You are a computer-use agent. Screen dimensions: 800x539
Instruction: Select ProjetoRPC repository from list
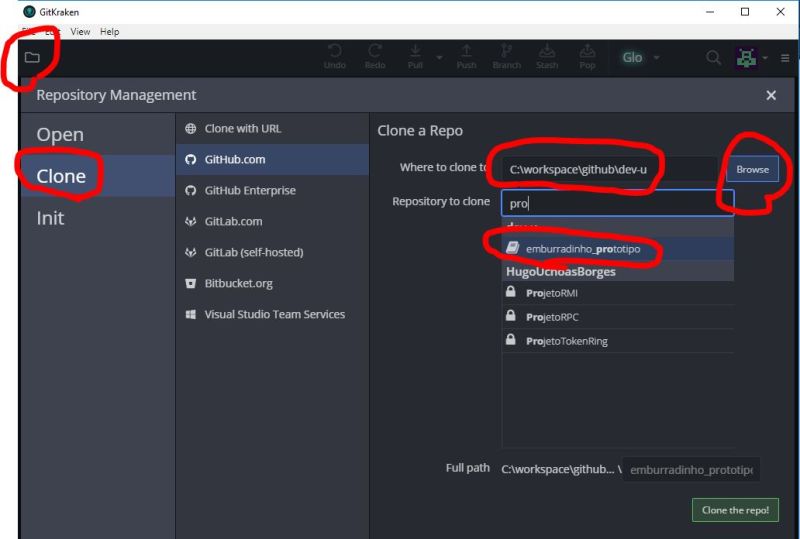[617, 317]
